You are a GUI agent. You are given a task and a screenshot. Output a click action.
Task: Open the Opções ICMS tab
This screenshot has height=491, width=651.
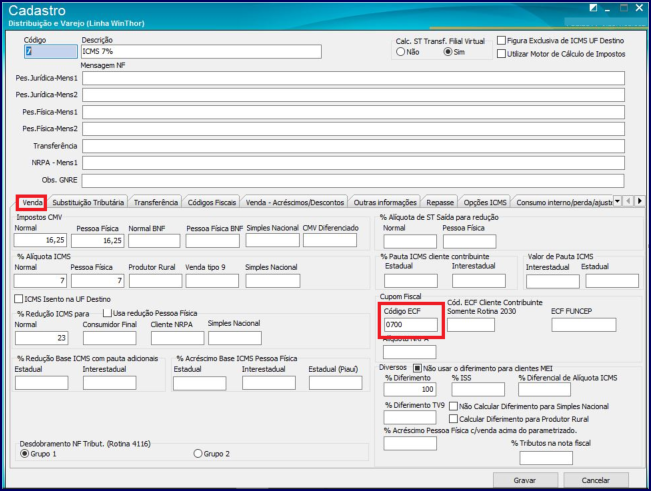pos(485,203)
